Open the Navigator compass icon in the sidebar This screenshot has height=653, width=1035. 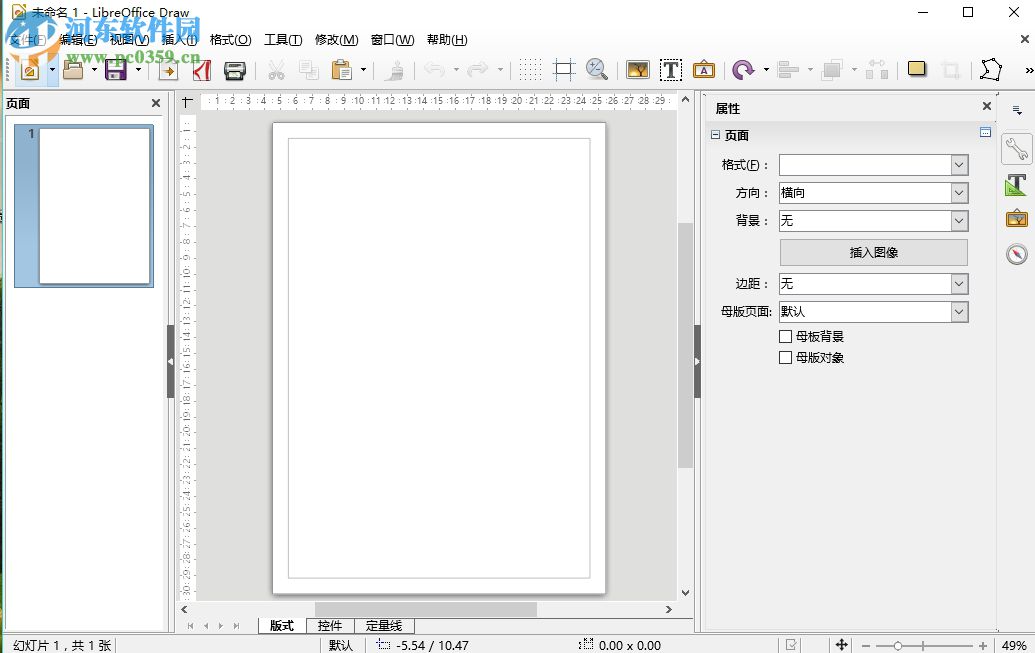(1016, 251)
